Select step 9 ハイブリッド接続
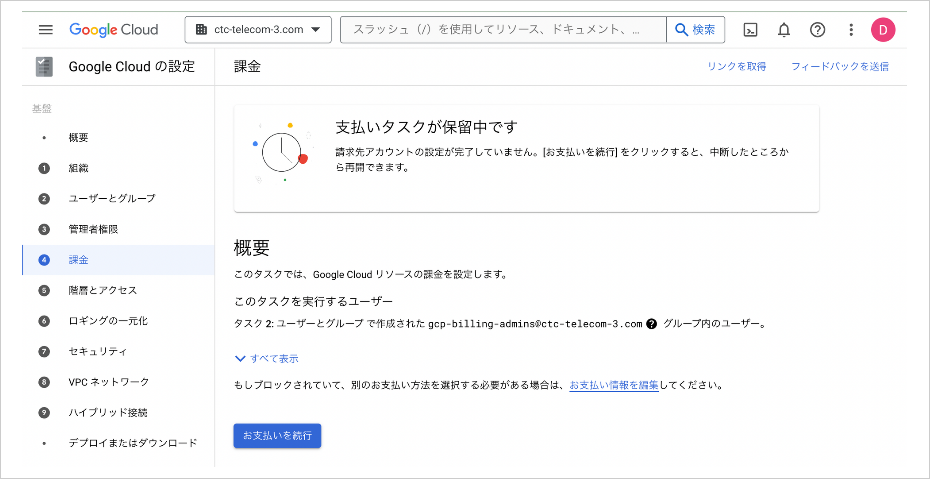 119,413
